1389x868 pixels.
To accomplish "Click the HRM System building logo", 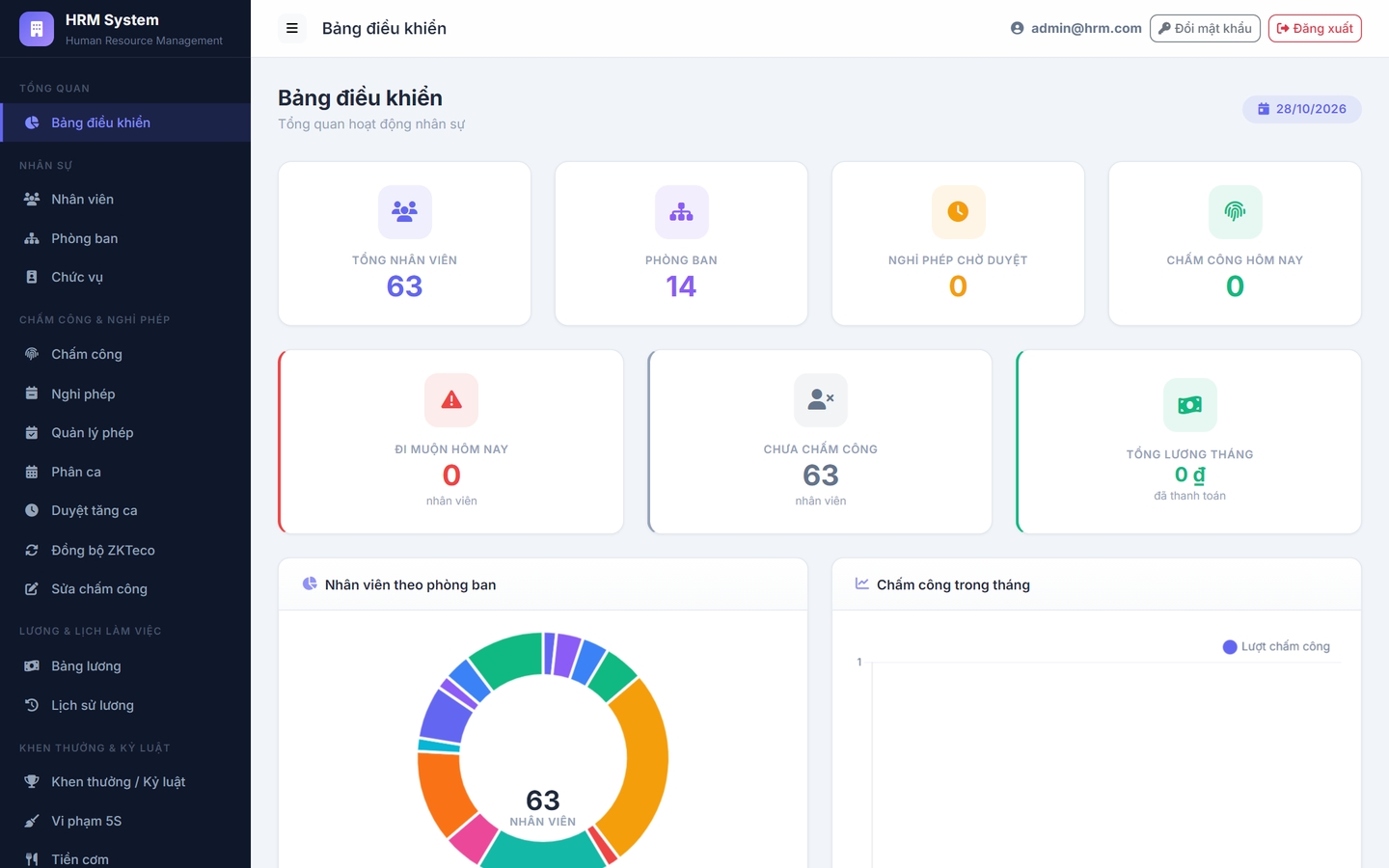I will point(37,29).
